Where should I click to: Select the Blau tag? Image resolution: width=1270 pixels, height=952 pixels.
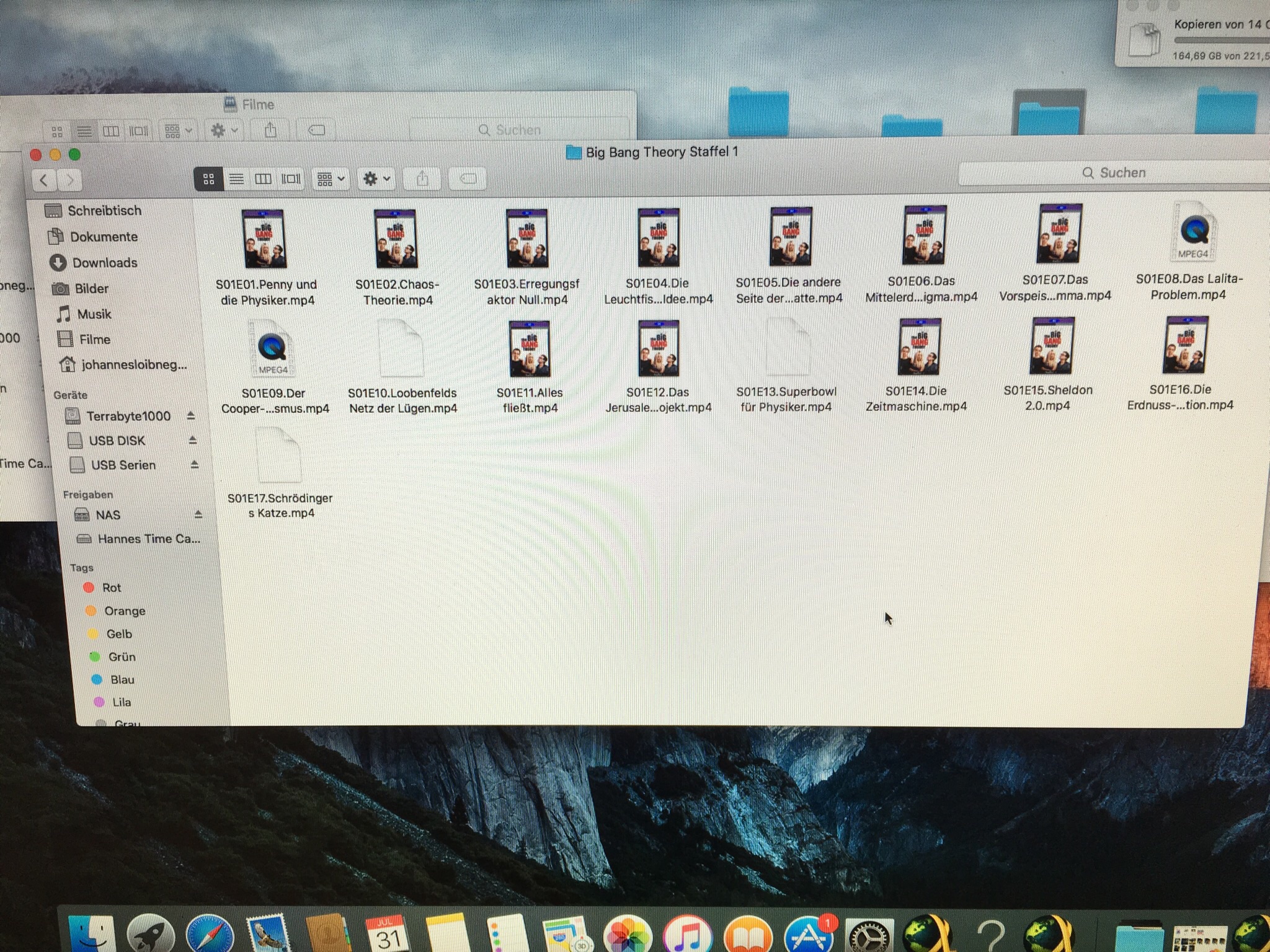click(113, 680)
